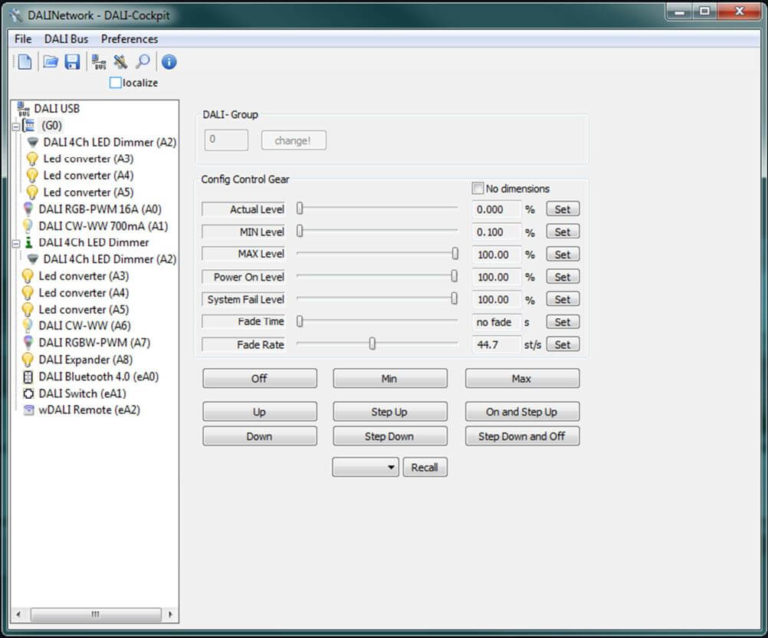Collapse the DALI 4Ch LED Dimmer node
This screenshot has width=768, height=638.
point(15,243)
